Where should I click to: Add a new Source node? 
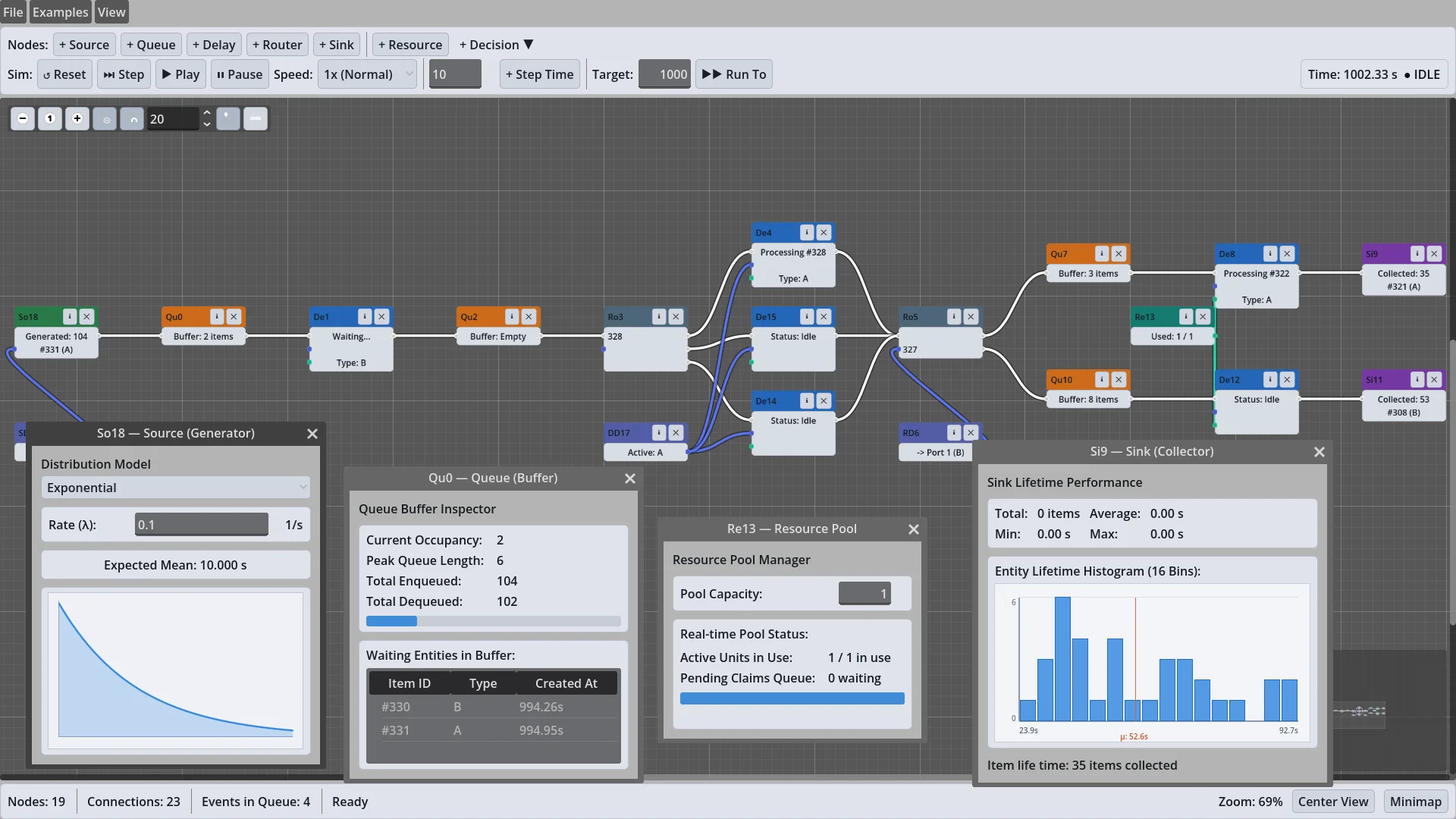(x=84, y=45)
